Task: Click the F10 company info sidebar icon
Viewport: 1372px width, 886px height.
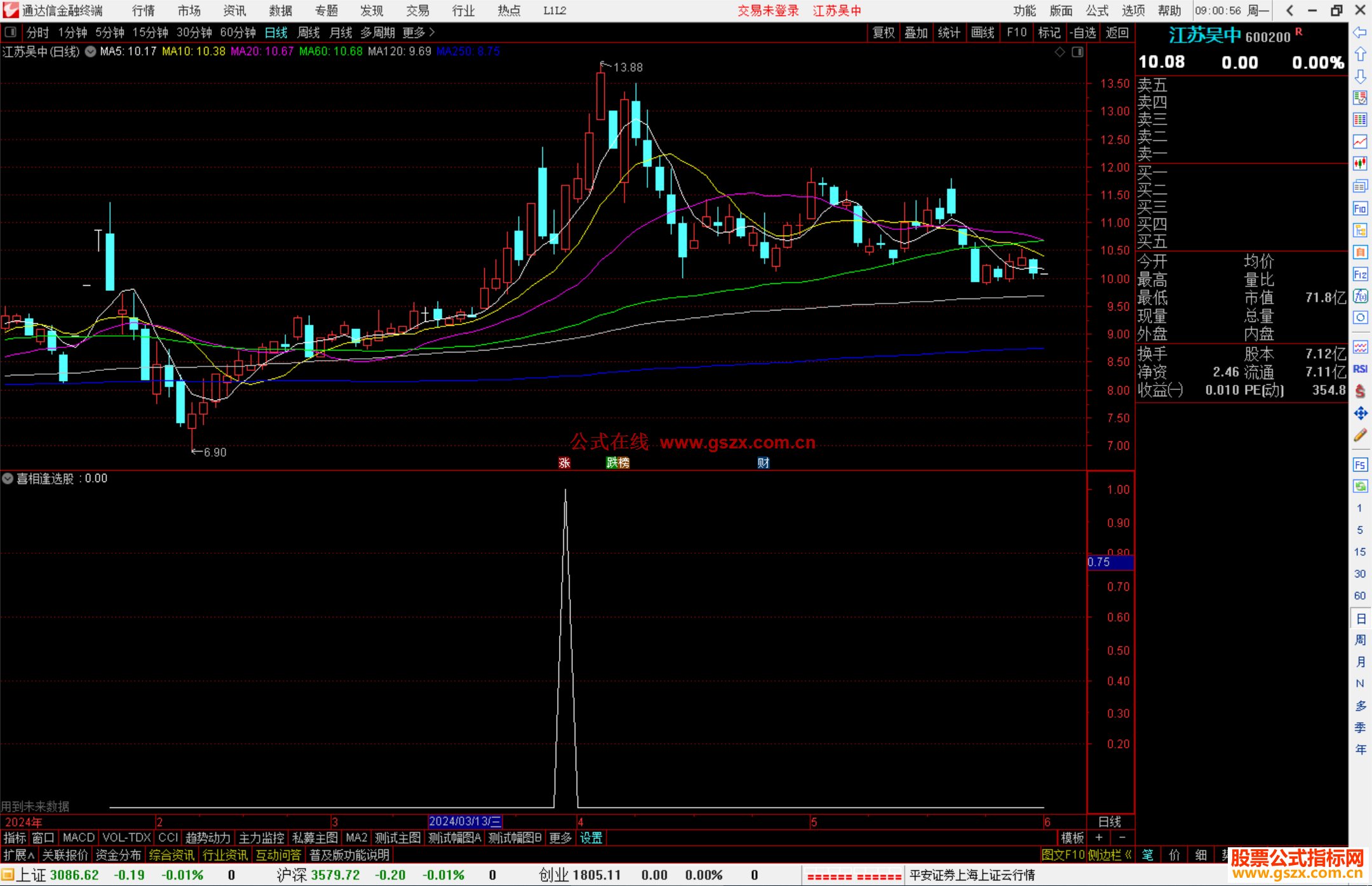Action: tap(1360, 208)
